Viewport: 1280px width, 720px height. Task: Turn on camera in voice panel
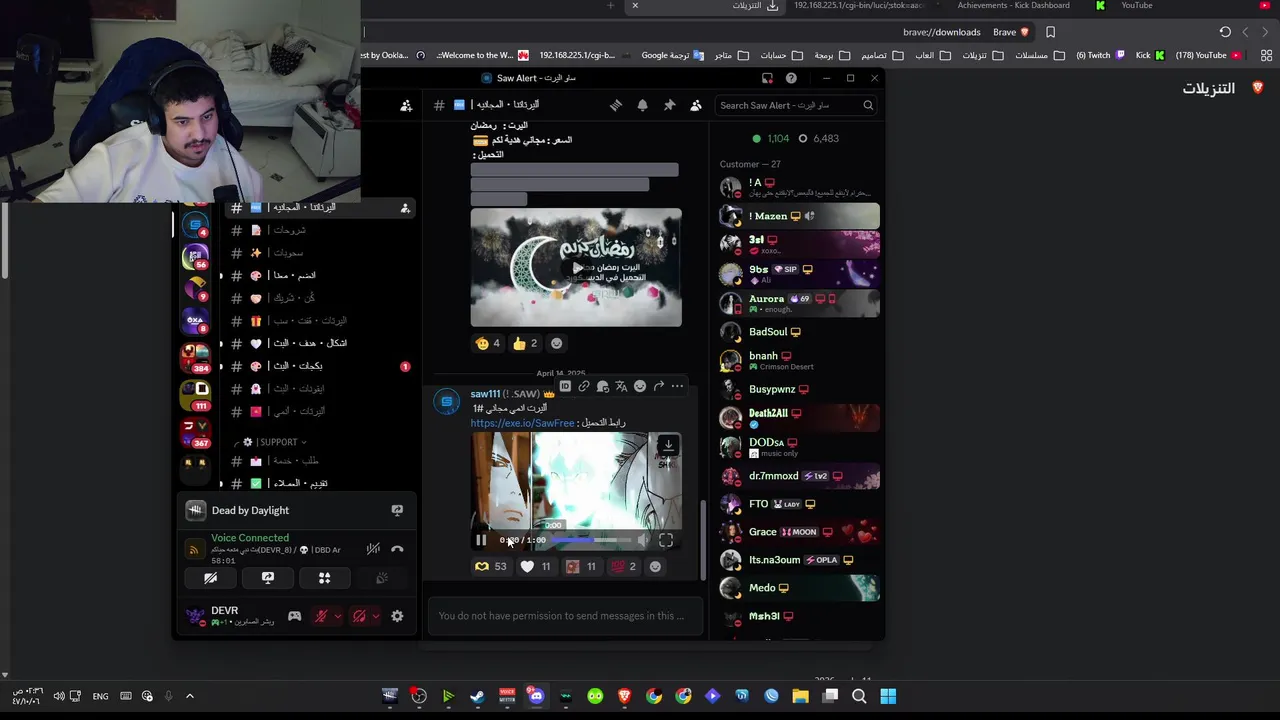tap(211, 578)
